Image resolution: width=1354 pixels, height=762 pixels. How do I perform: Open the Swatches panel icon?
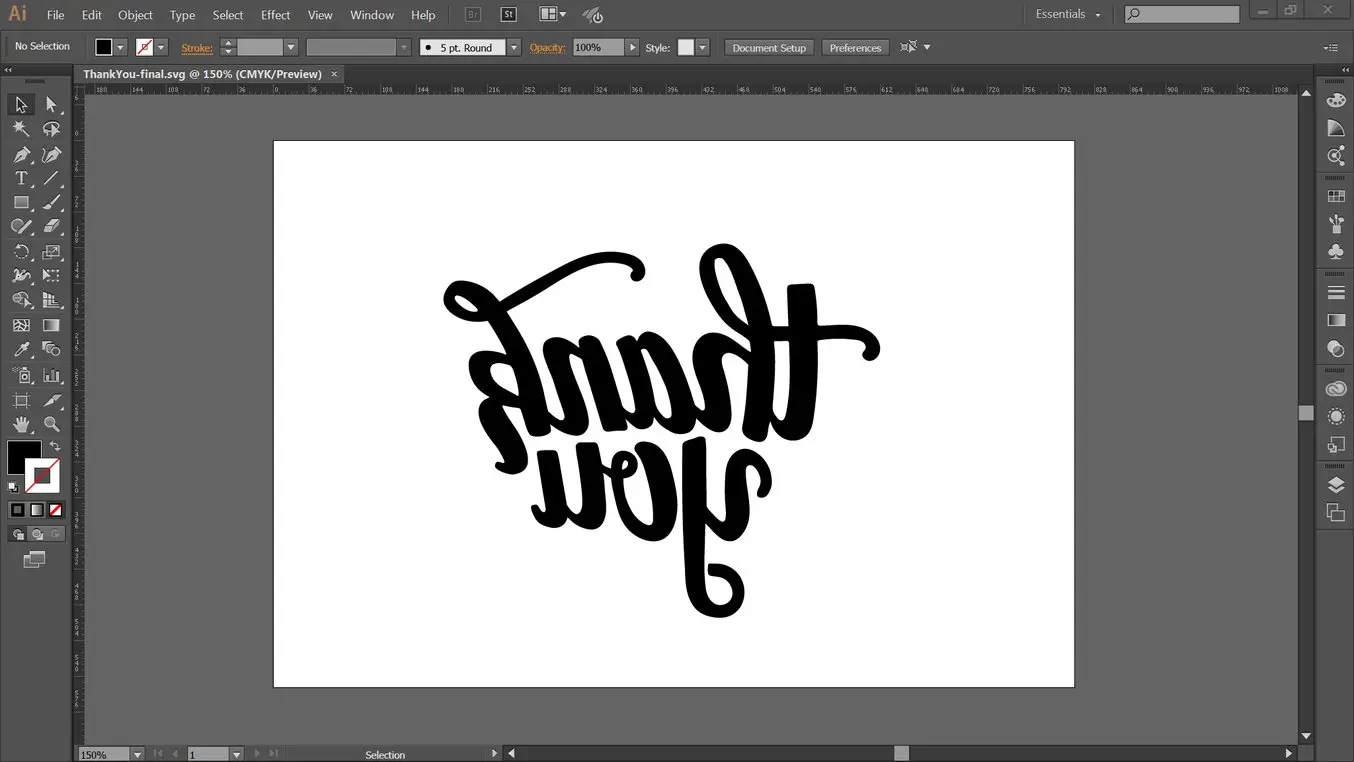[1336, 197]
